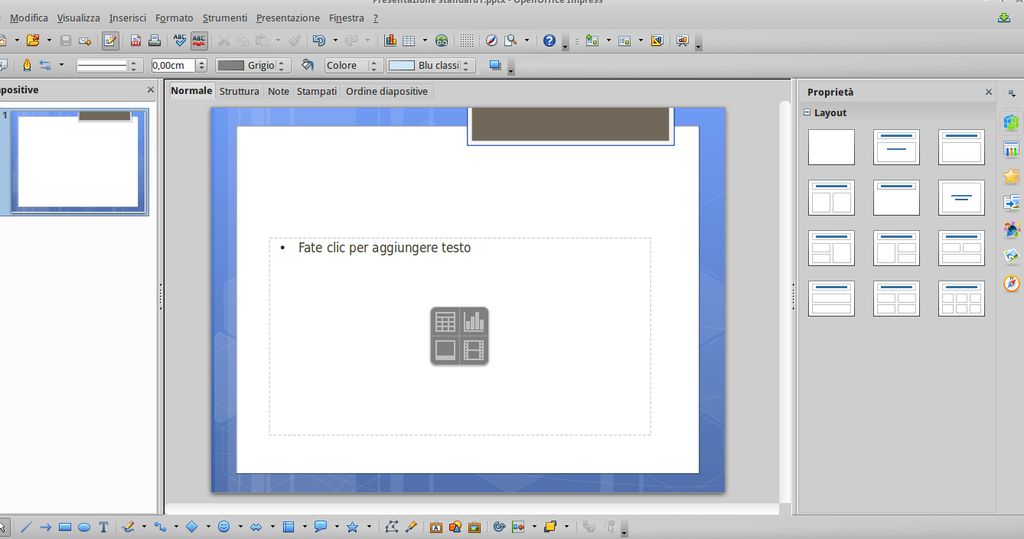1024x539 pixels.
Task: Open the Colore fill type dropdown
Action: click(x=353, y=65)
